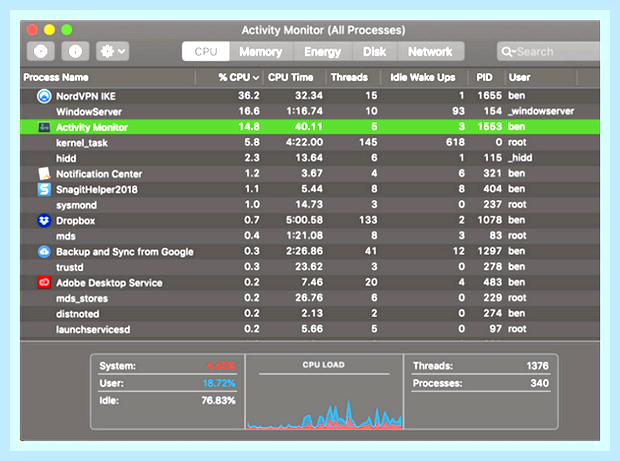Click the SnagitHelper2018 icon
The image size is (620, 461).
coord(44,189)
